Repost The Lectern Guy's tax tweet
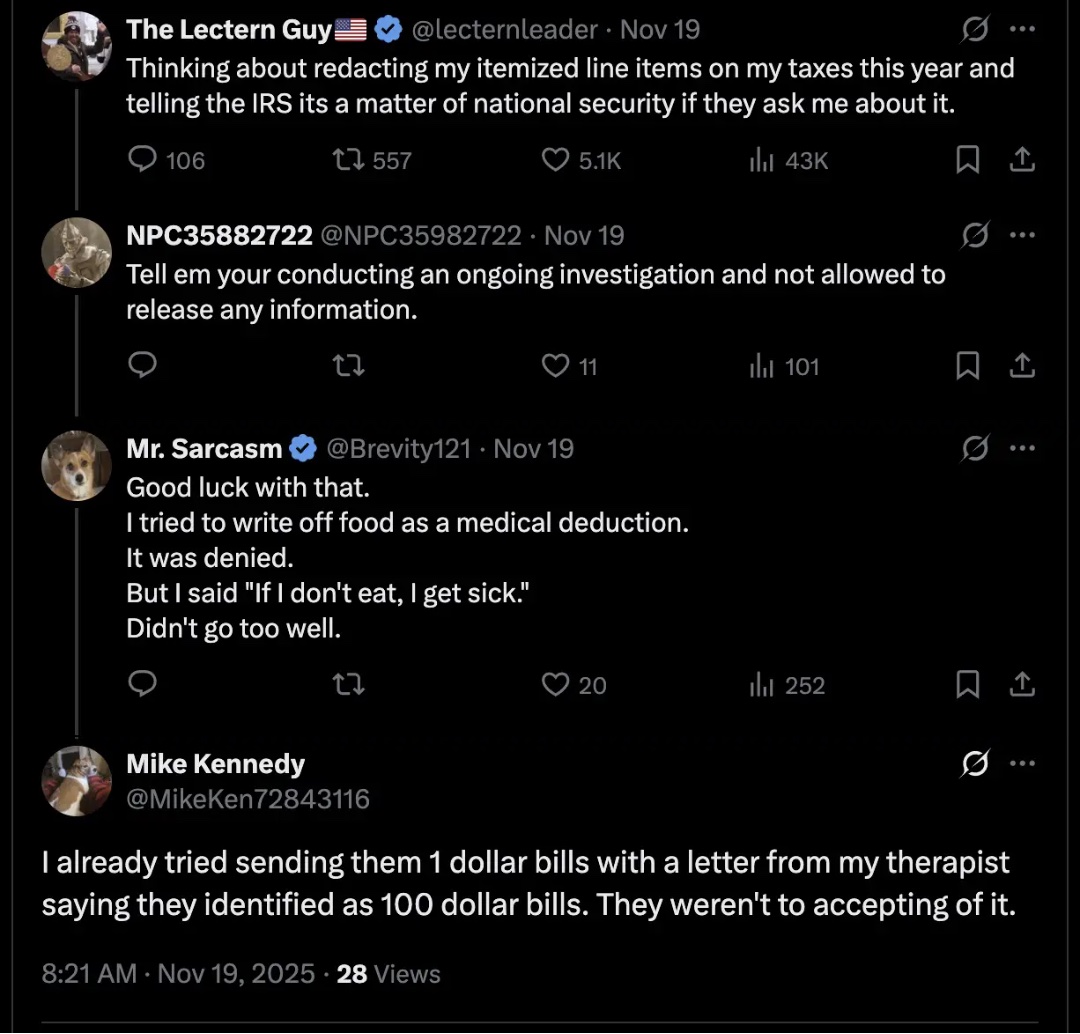The height and width of the screenshot is (1034, 1080). pyautogui.click(x=349, y=160)
